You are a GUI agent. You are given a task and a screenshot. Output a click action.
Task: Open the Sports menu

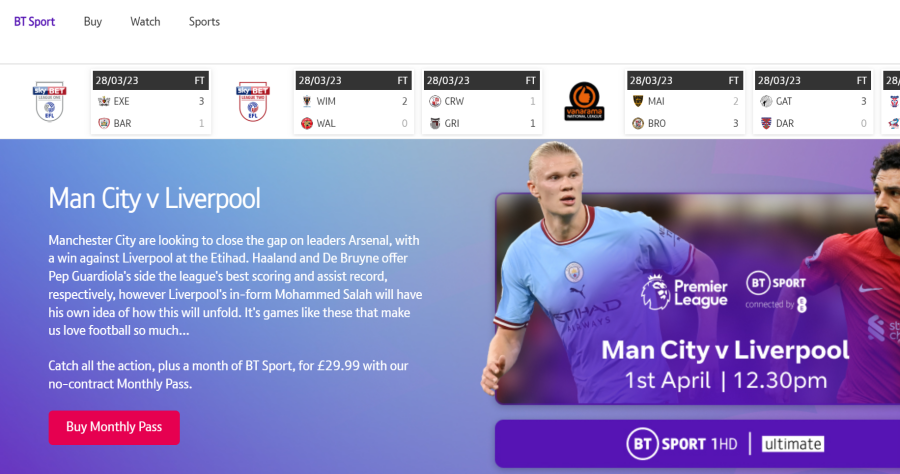point(204,22)
